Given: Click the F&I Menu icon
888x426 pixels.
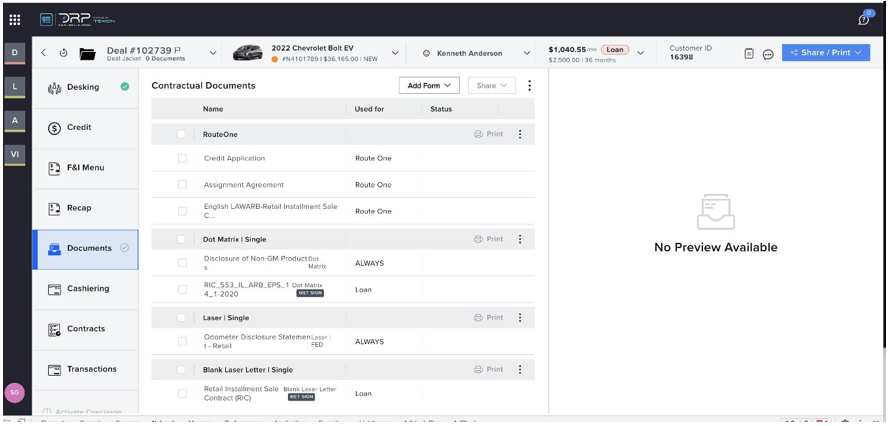Looking at the screenshot, I should point(54,168).
